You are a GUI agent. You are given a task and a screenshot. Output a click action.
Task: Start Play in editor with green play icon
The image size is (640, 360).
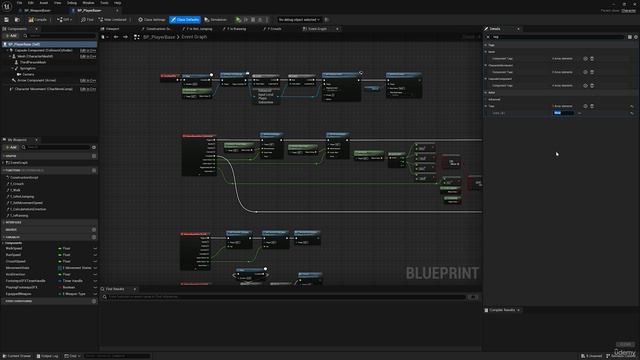tap(238, 20)
